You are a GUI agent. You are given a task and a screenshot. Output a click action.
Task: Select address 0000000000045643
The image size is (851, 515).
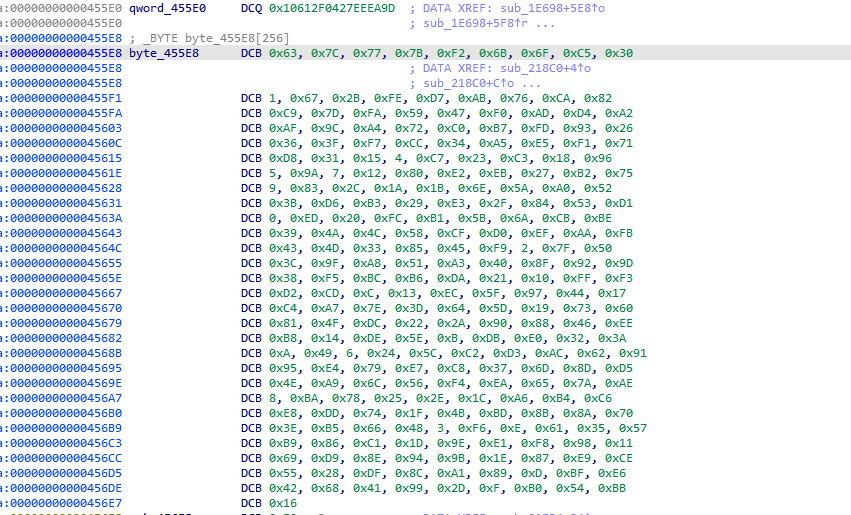[x=66, y=233]
